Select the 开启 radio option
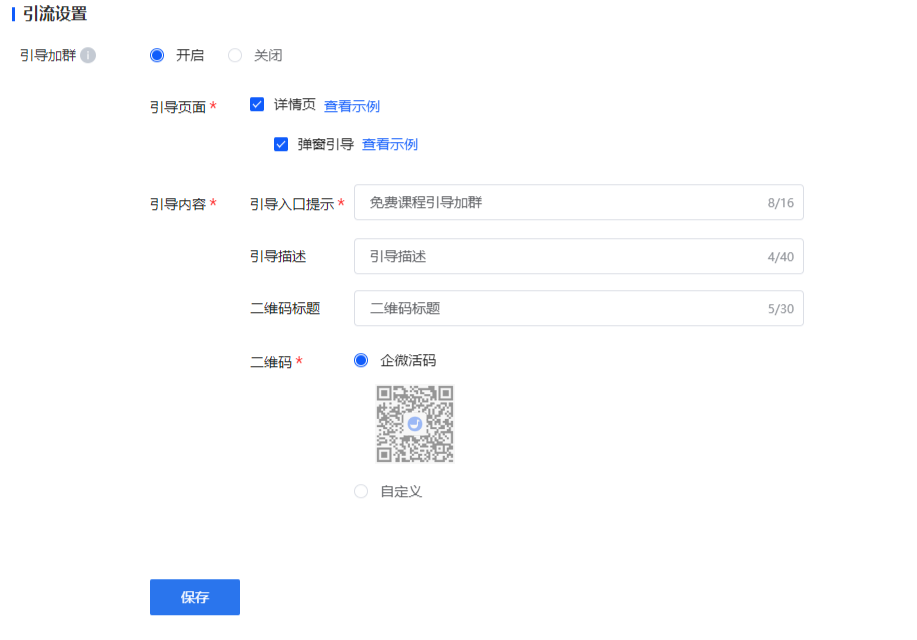This screenshot has height=640, width=917. click(157, 55)
